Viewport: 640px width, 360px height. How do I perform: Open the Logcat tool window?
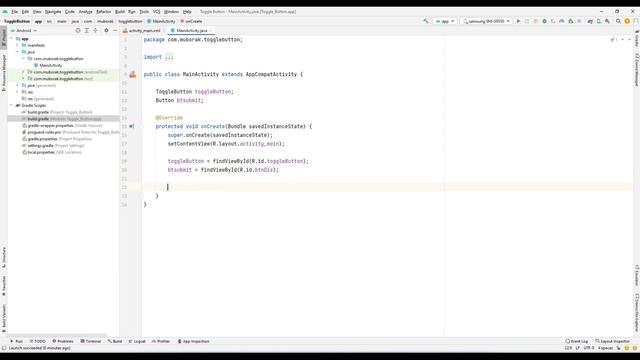pos(137,341)
